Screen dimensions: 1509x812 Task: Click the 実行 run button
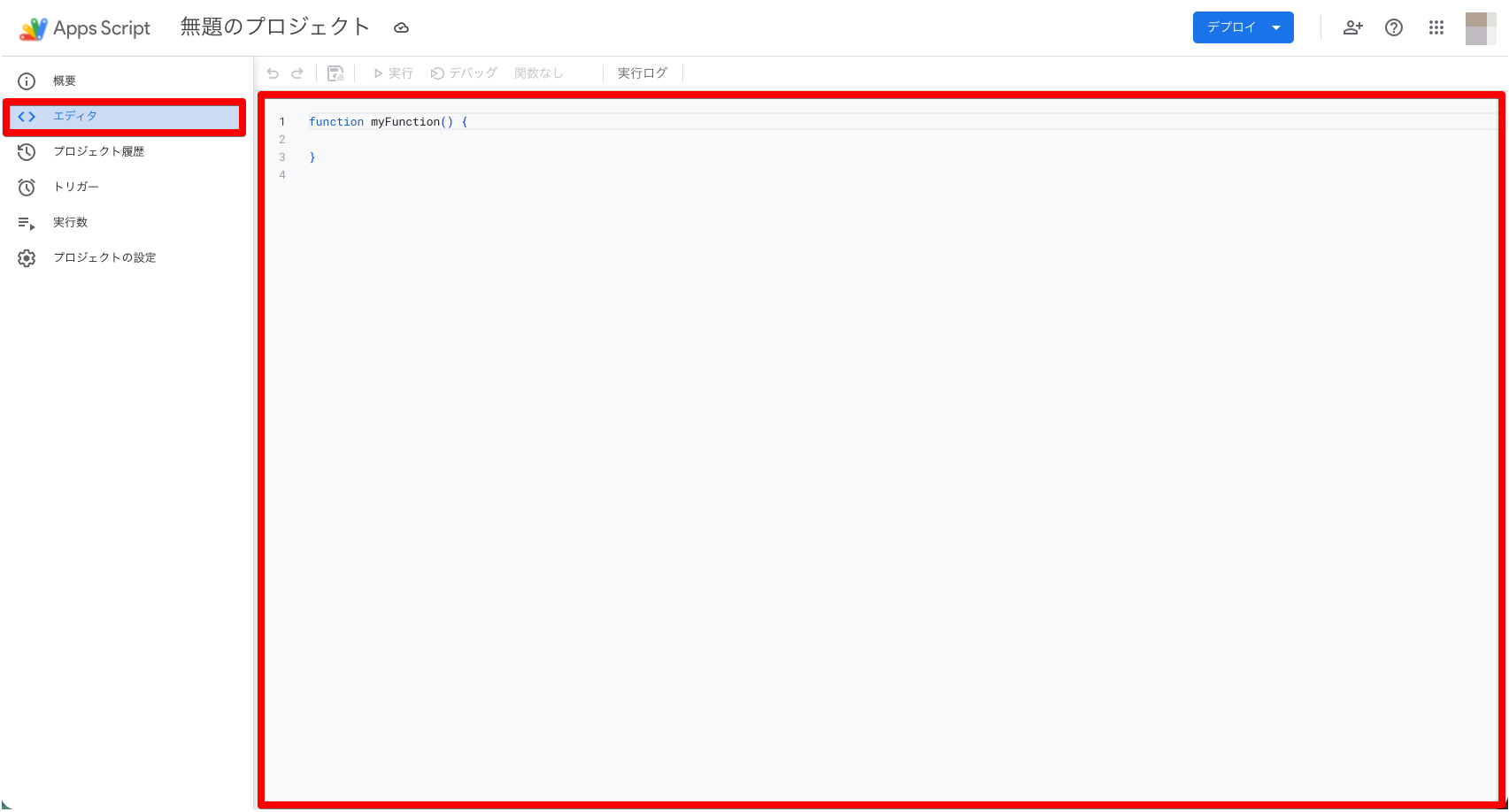393,73
